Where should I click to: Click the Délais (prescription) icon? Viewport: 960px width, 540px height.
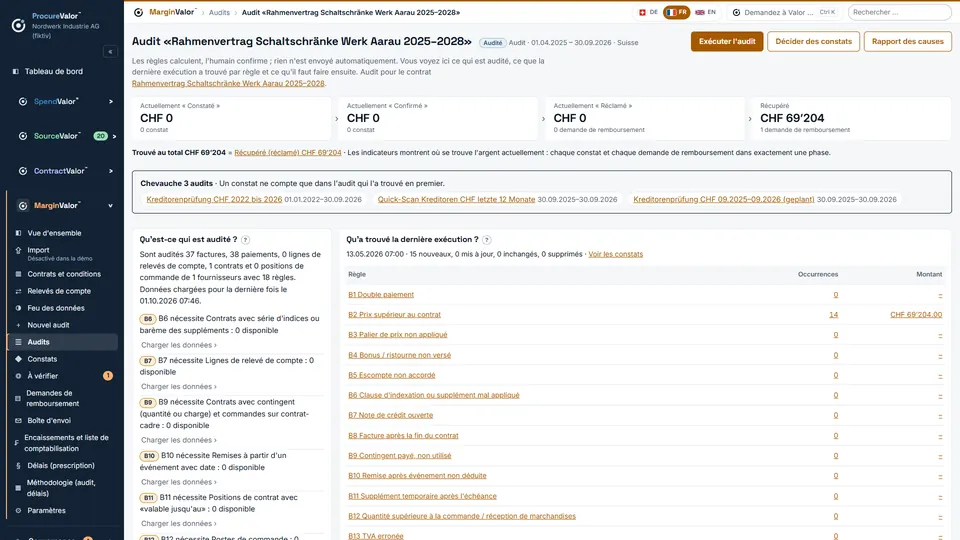18,466
